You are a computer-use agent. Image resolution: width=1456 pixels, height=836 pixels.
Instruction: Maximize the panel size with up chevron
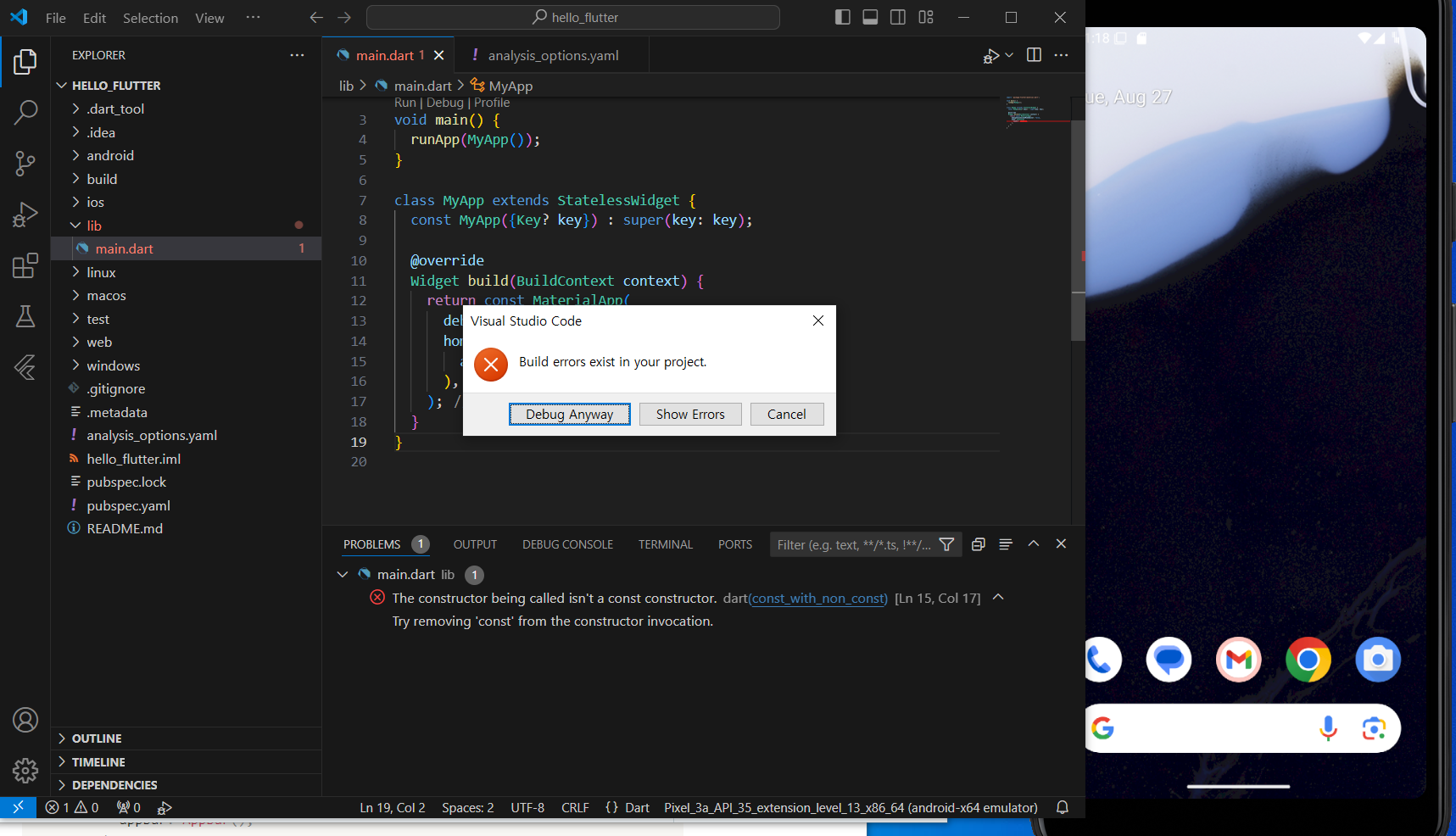click(x=1034, y=544)
